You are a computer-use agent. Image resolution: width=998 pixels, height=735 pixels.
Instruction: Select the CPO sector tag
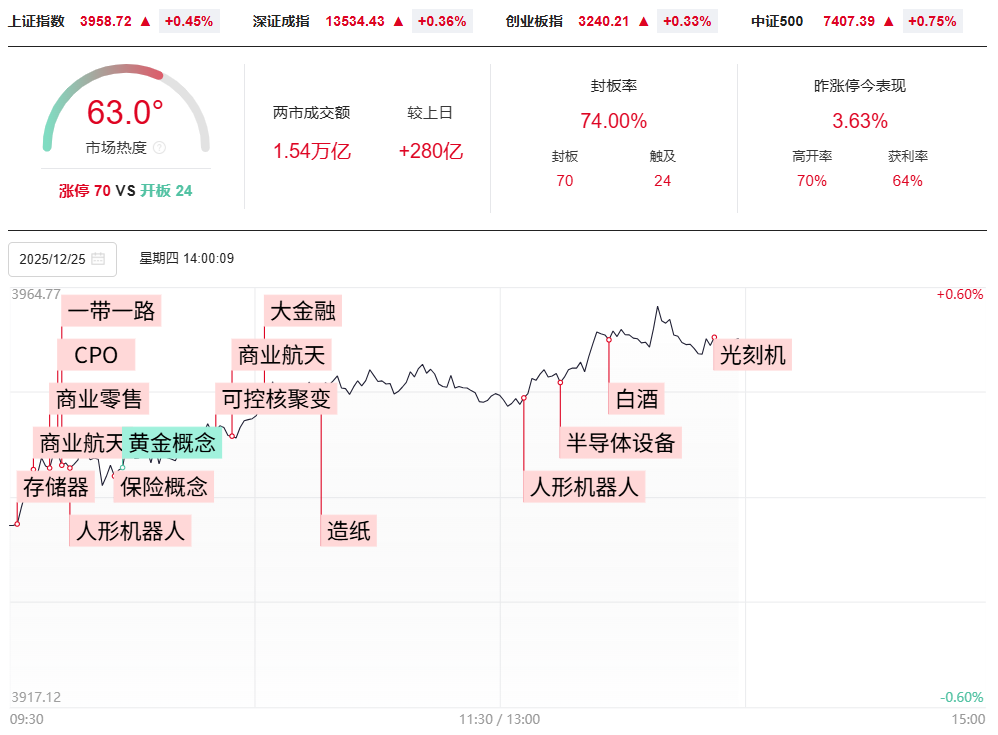pos(96,355)
